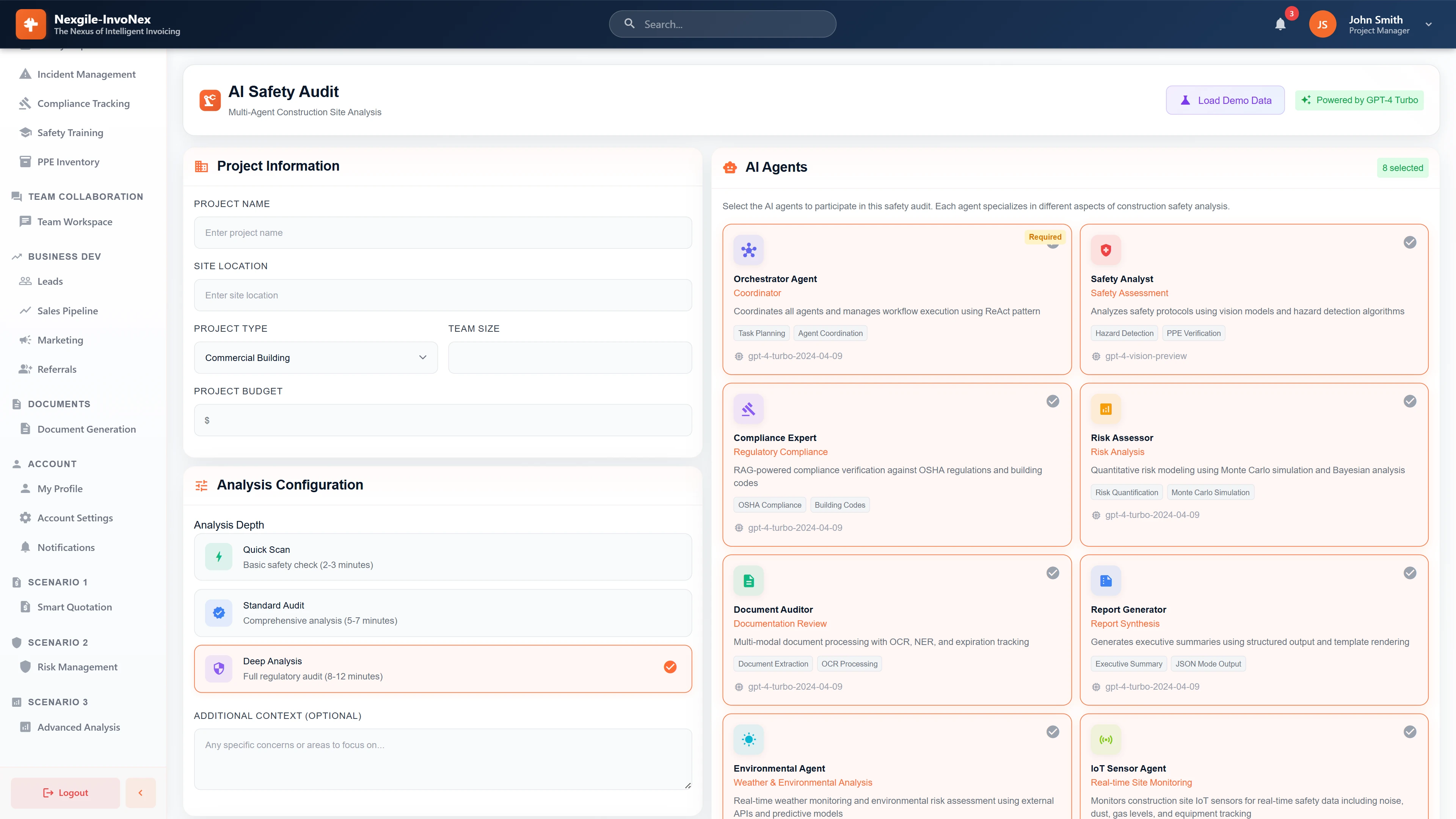1456x819 pixels.
Task: Deselect the Risk Assessor agent
Action: point(1410,401)
